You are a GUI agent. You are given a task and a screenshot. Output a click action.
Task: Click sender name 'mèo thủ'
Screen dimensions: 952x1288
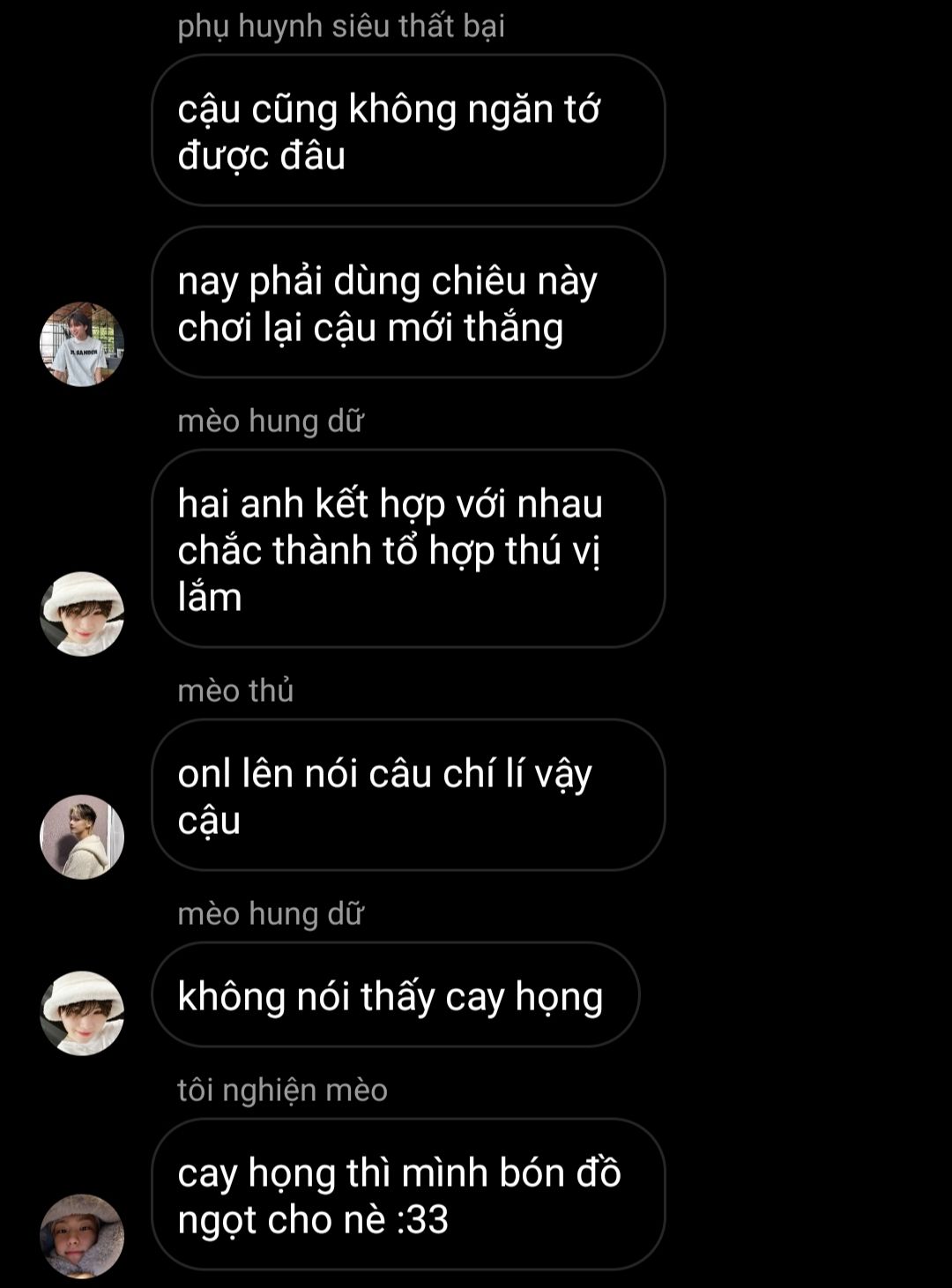point(235,689)
